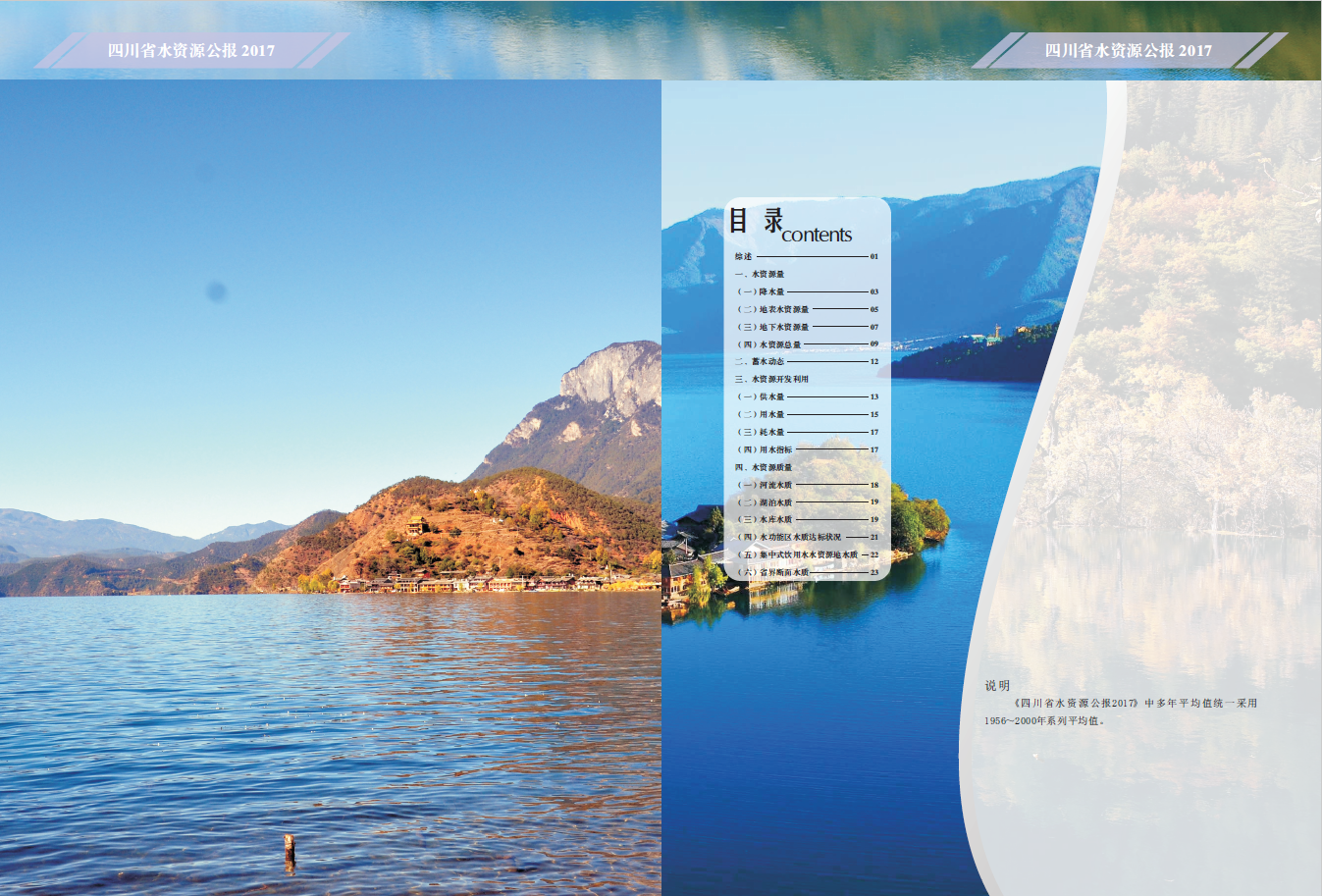Click the 四、水资源质量 section heading
This screenshot has width=1322, height=896.
(764, 468)
